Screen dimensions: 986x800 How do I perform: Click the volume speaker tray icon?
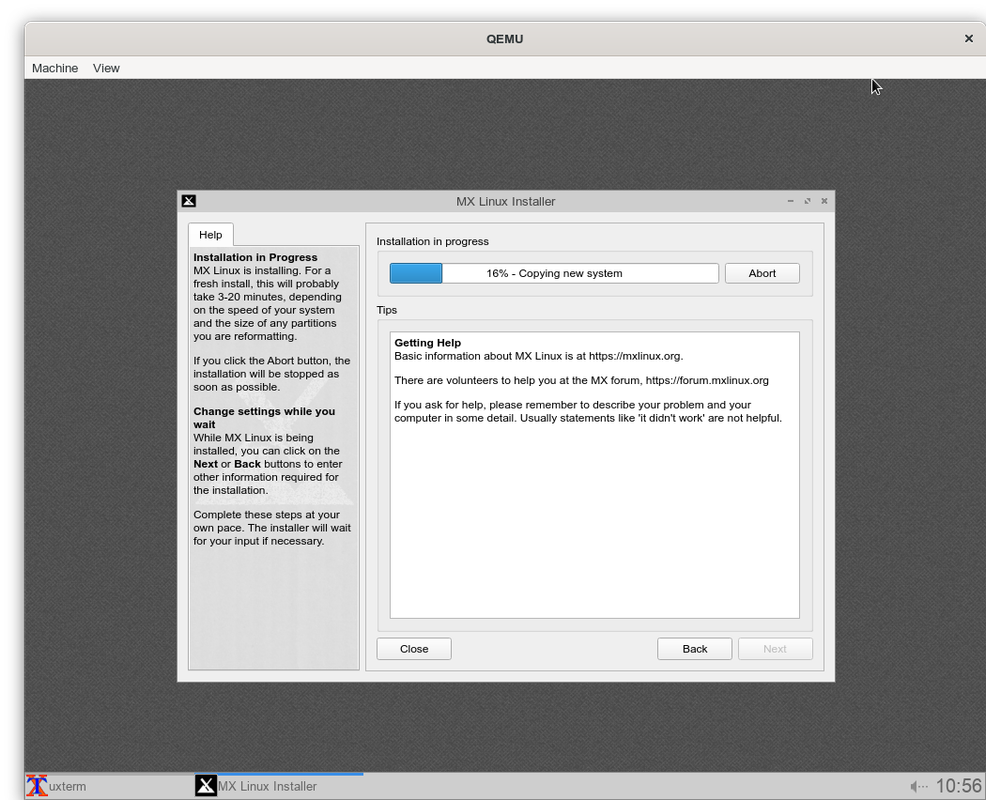[919, 786]
